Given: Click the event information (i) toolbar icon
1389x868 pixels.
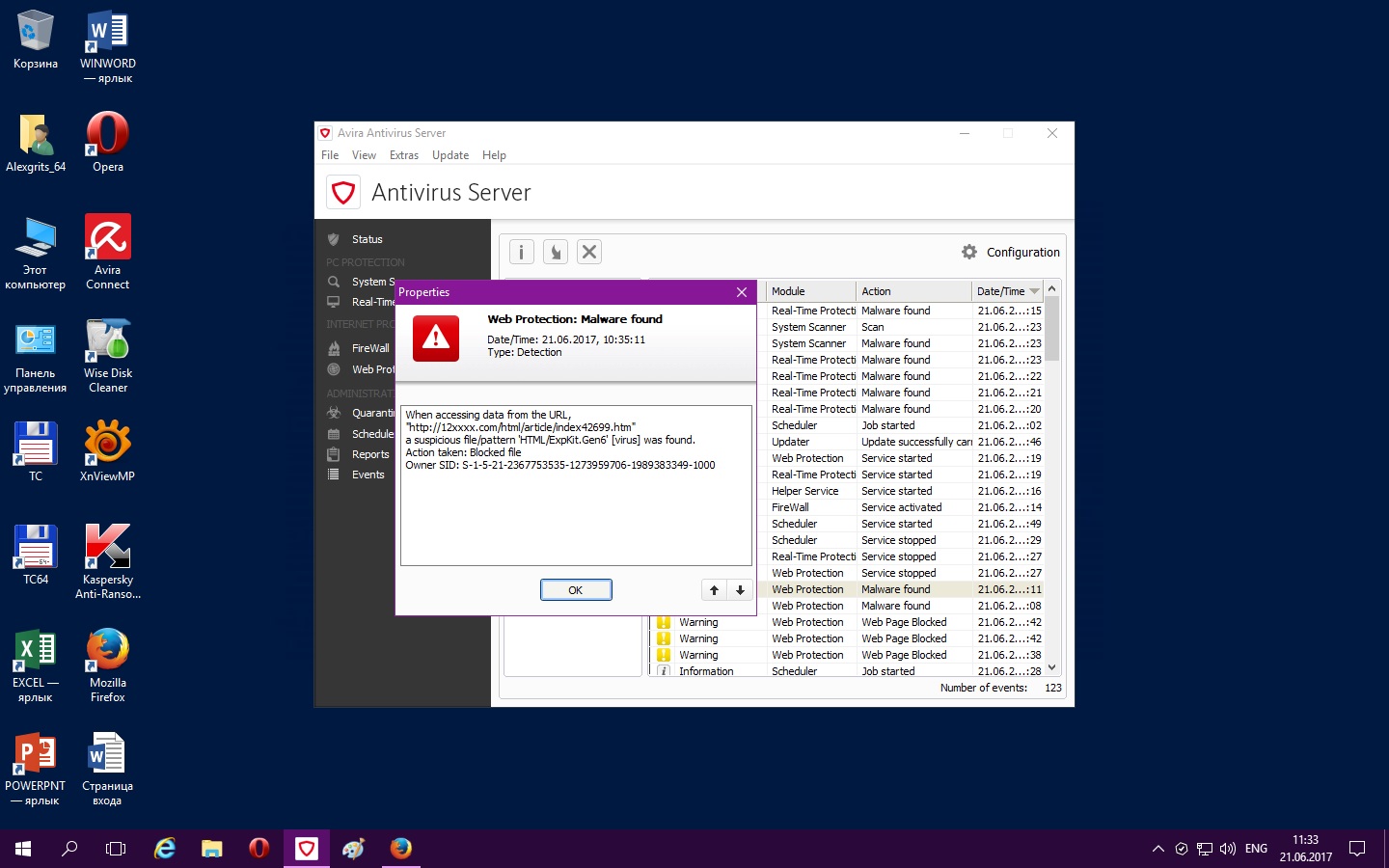Looking at the screenshot, I should pos(521,252).
